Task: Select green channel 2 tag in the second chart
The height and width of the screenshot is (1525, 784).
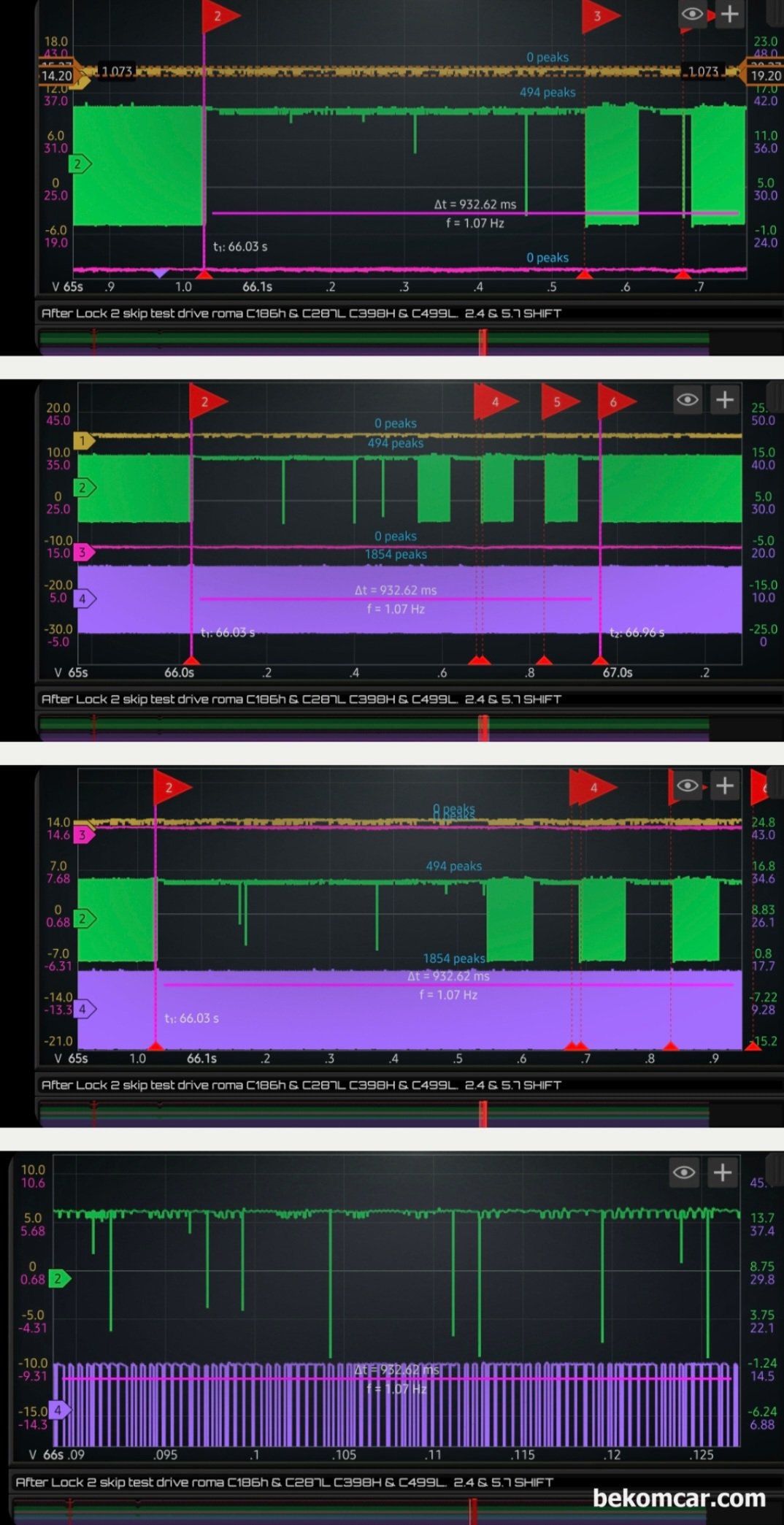Action: [x=84, y=488]
